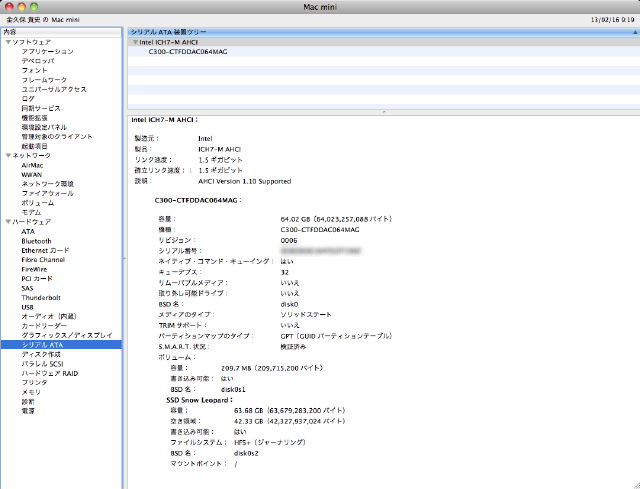Screen dimensions: 640x489
Task: Select 環境設定パネル in the sidebar
Action: click(44, 127)
